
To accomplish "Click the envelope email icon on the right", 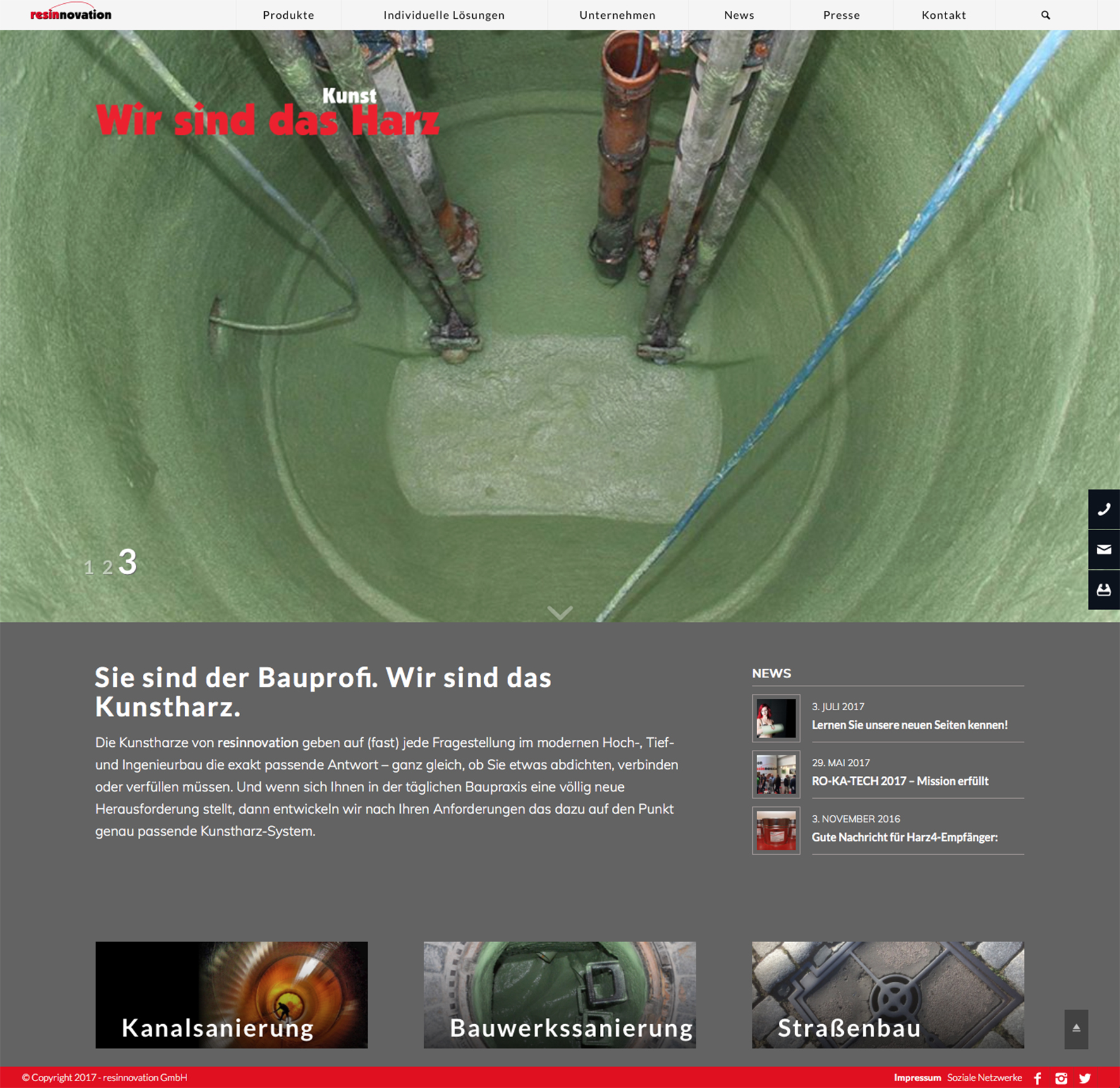I will (x=1104, y=550).
